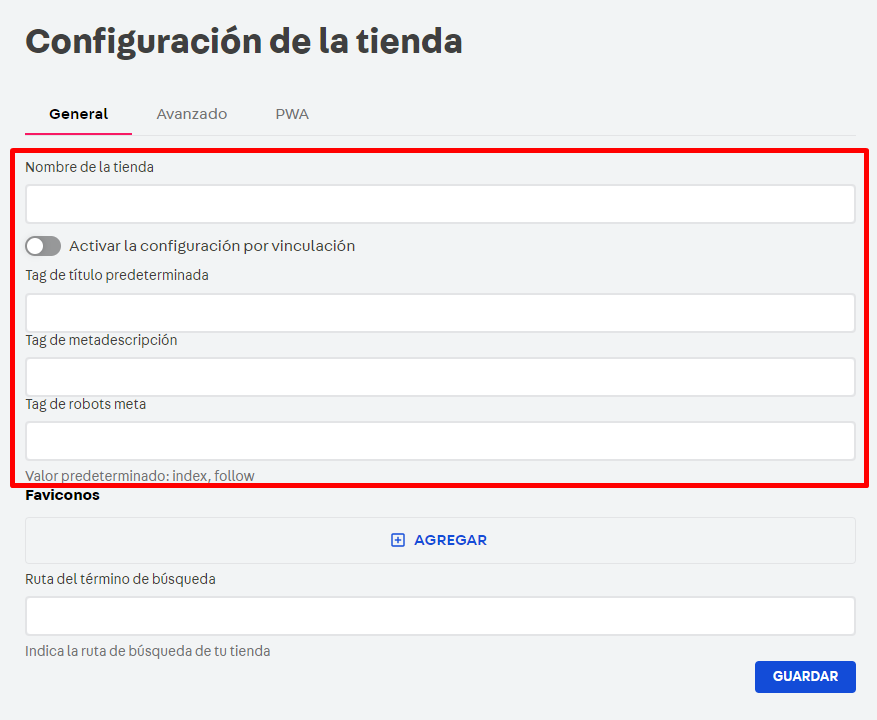Save settings with the GUARDAR button
Image resolution: width=877 pixels, height=720 pixels.
point(804,677)
